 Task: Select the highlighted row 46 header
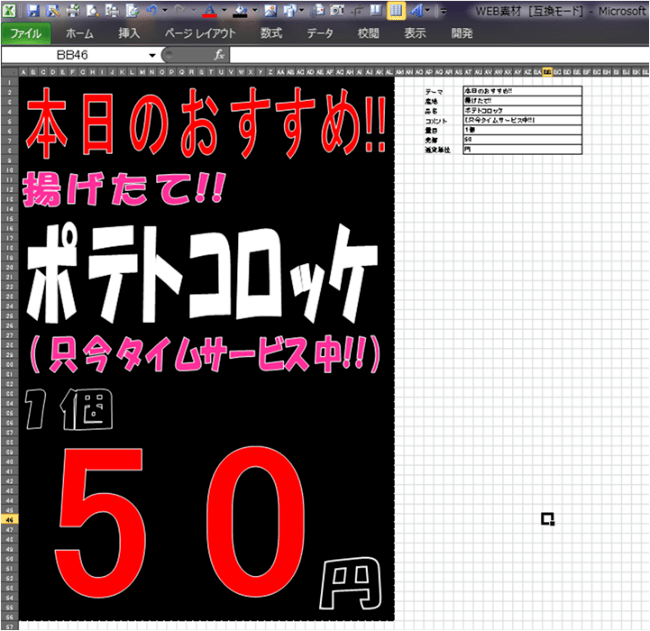click(10, 519)
